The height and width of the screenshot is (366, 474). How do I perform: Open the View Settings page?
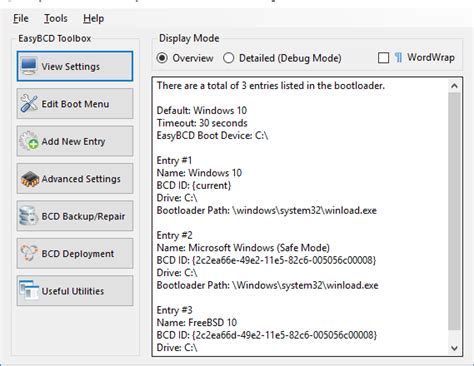pyautogui.click(x=75, y=66)
